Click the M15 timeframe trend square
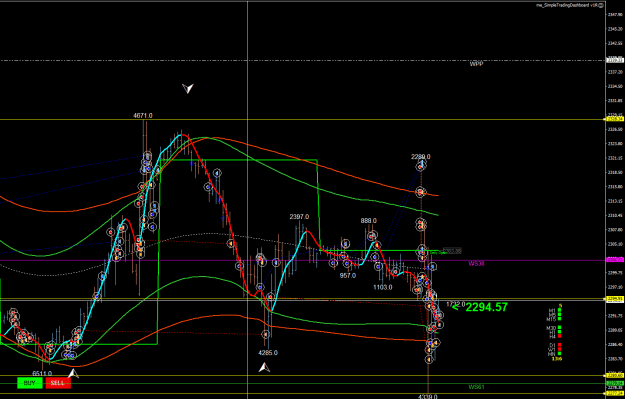 559,319
